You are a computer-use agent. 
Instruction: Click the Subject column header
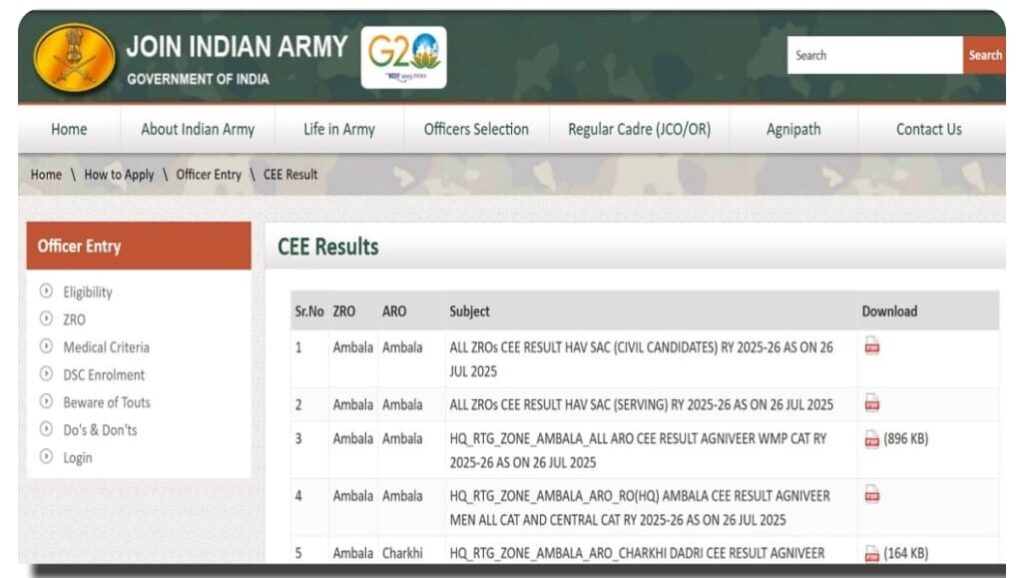470,311
